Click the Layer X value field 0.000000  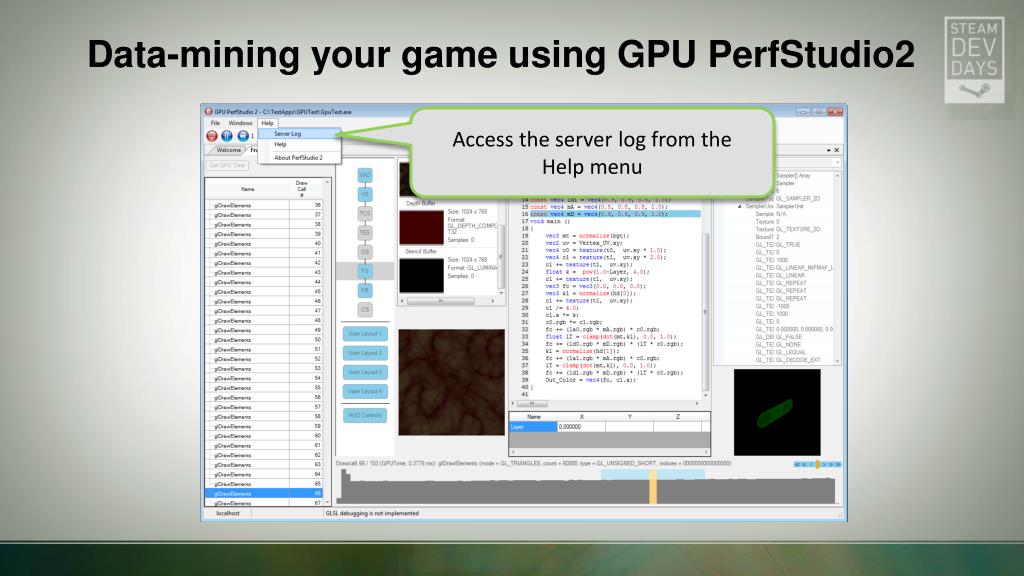(x=581, y=426)
